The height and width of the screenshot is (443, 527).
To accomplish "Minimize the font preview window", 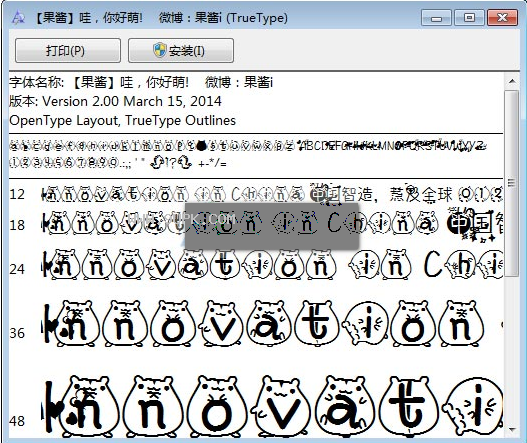I will [x=436, y=17].
